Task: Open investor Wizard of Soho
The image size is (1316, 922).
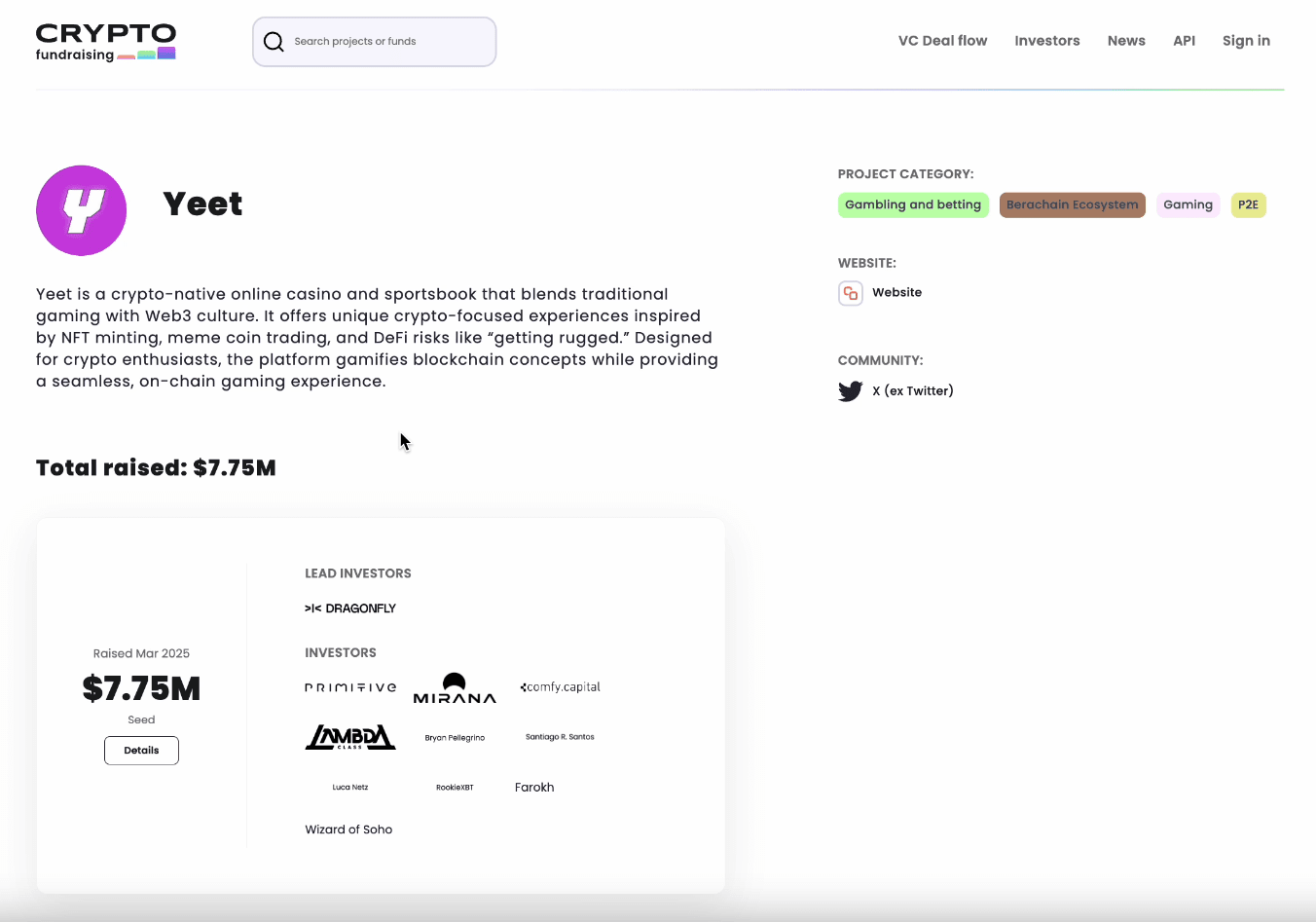Action: pos(348,830)
